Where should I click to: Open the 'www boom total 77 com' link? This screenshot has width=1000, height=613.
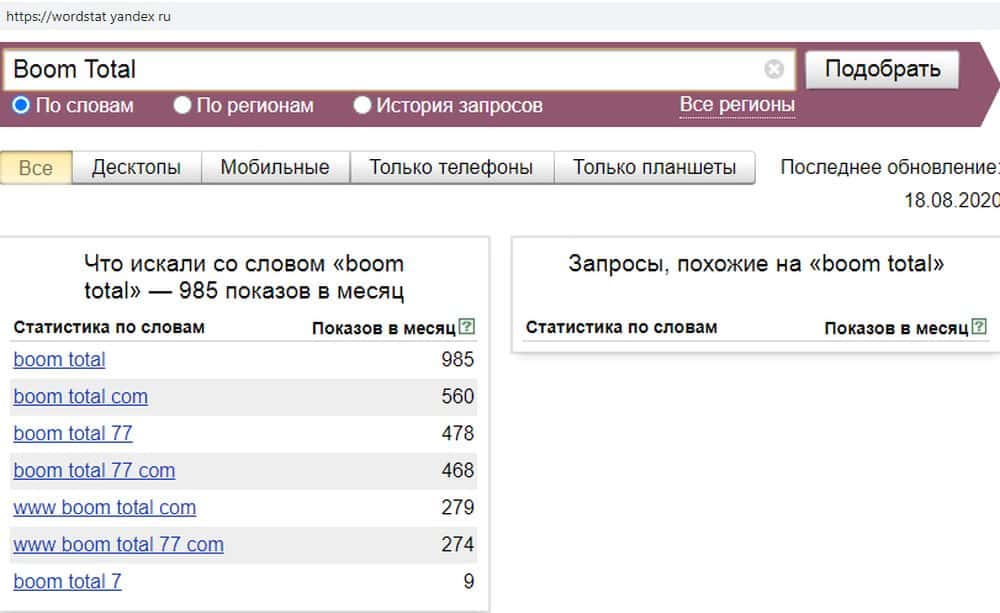[119, 545]
